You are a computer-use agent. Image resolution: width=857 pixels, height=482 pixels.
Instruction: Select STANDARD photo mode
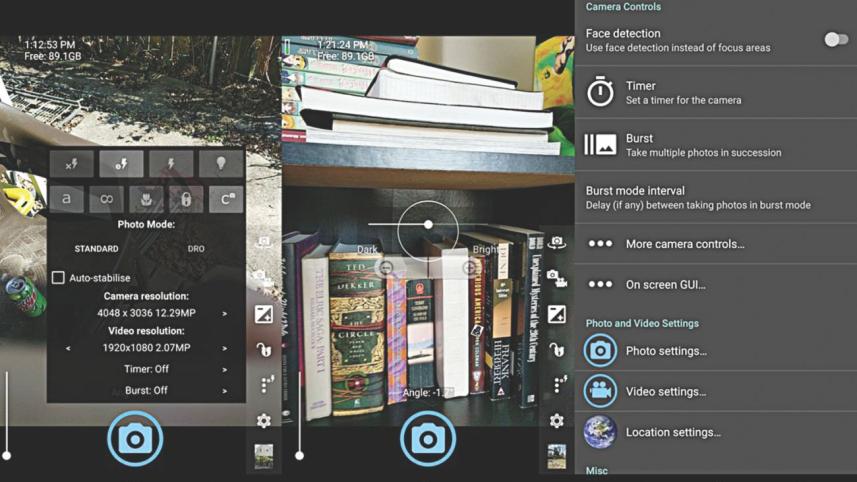[96, 249]
